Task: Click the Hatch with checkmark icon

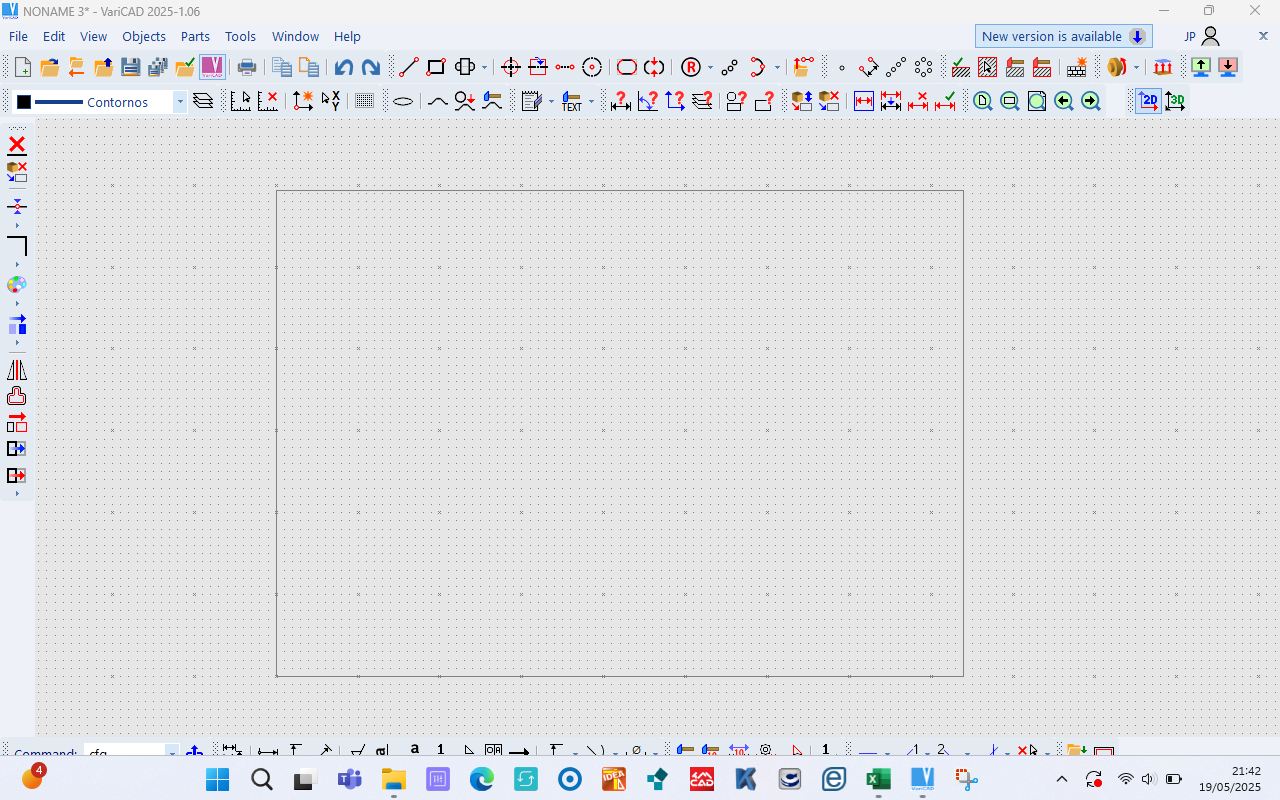Action: coord(960,67)
